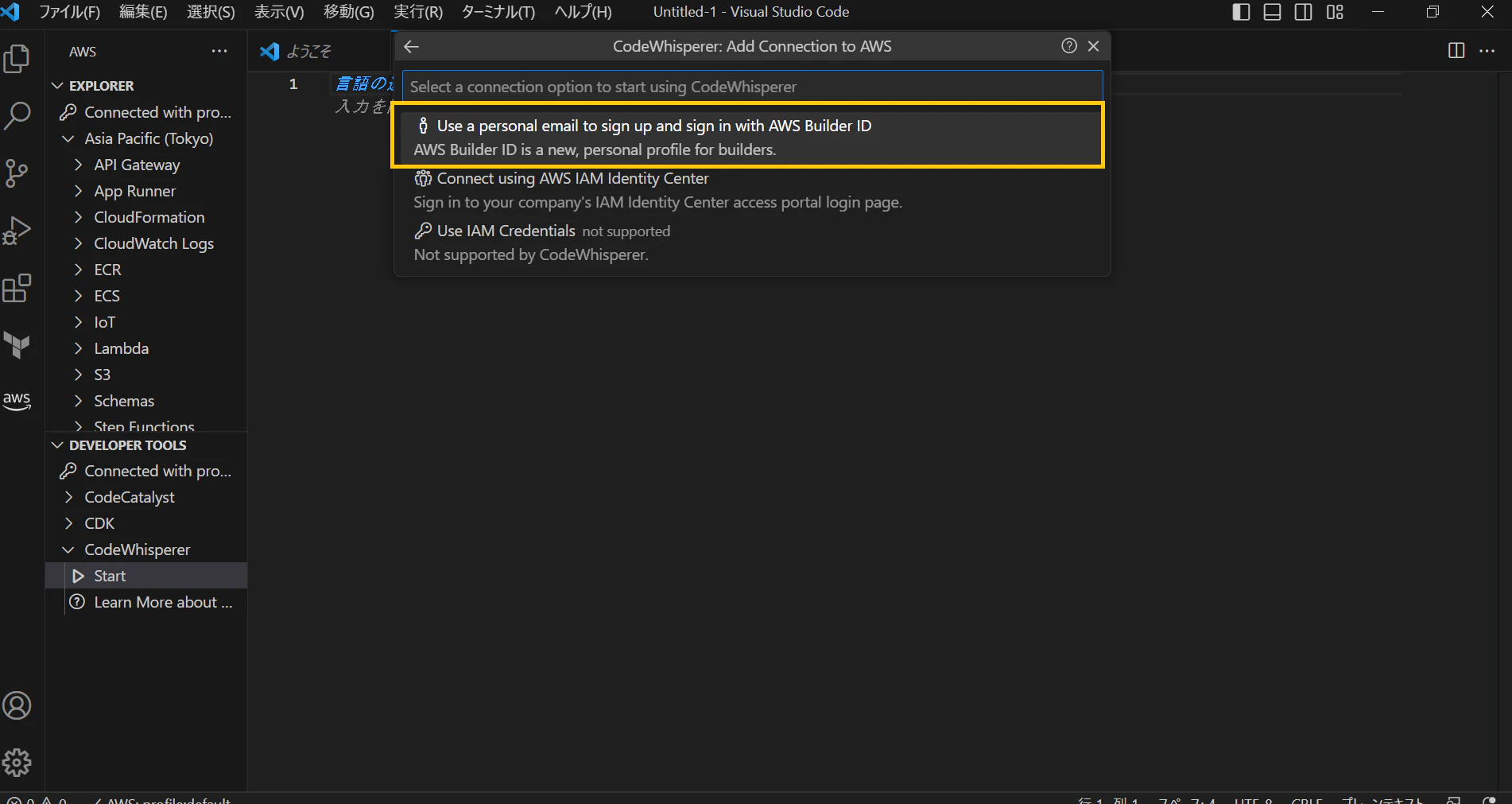Click the VS Code logo in title bar

[x=10, y=12]
